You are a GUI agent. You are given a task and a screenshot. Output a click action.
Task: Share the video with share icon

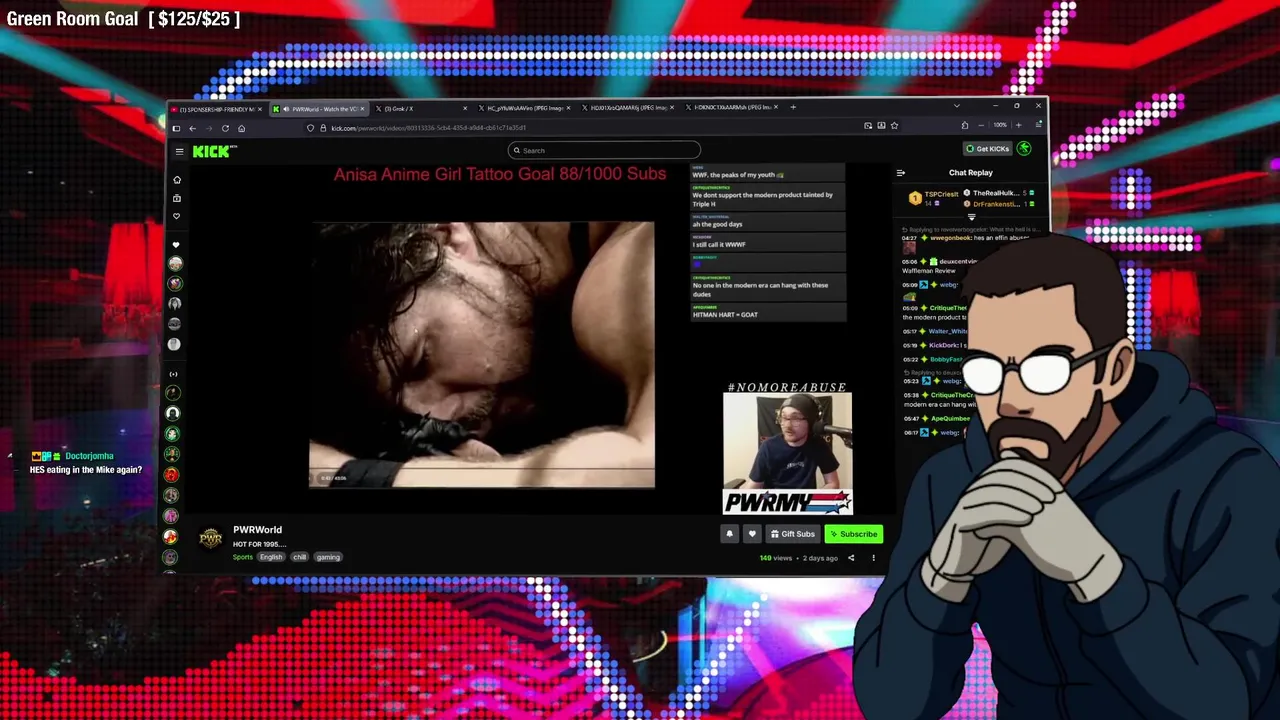coord(851,558)
